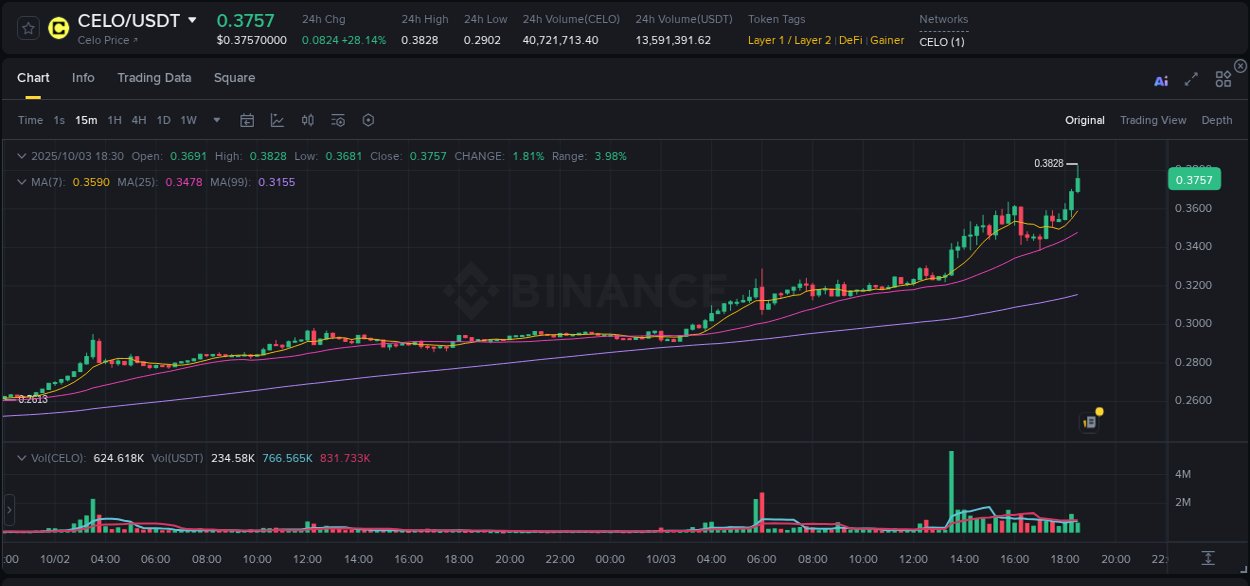
Task: Collapse the candle OHLC details row
Action: pyautogui.click(x=21, y=156)
